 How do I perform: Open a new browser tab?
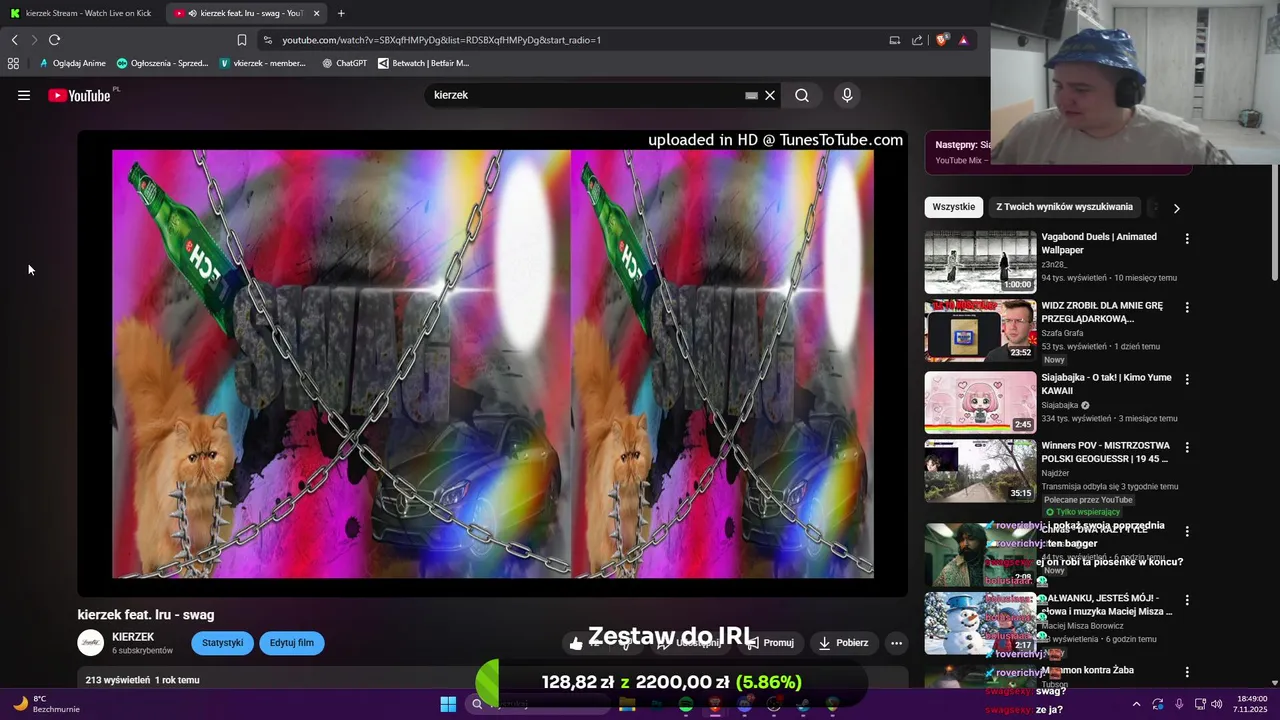pos(341,13)
